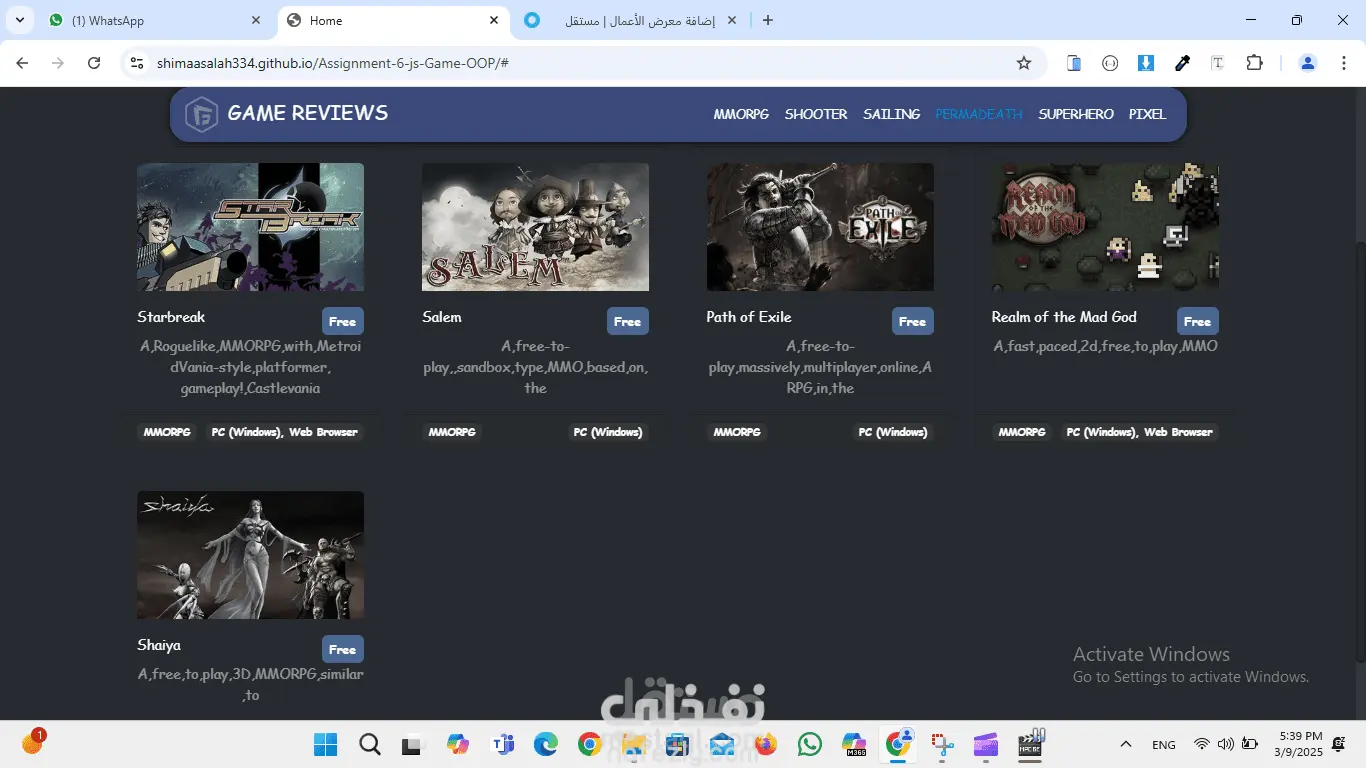Open the clock and date panel
This screenshot has width=1366, height=768.
coord(1299,744)
